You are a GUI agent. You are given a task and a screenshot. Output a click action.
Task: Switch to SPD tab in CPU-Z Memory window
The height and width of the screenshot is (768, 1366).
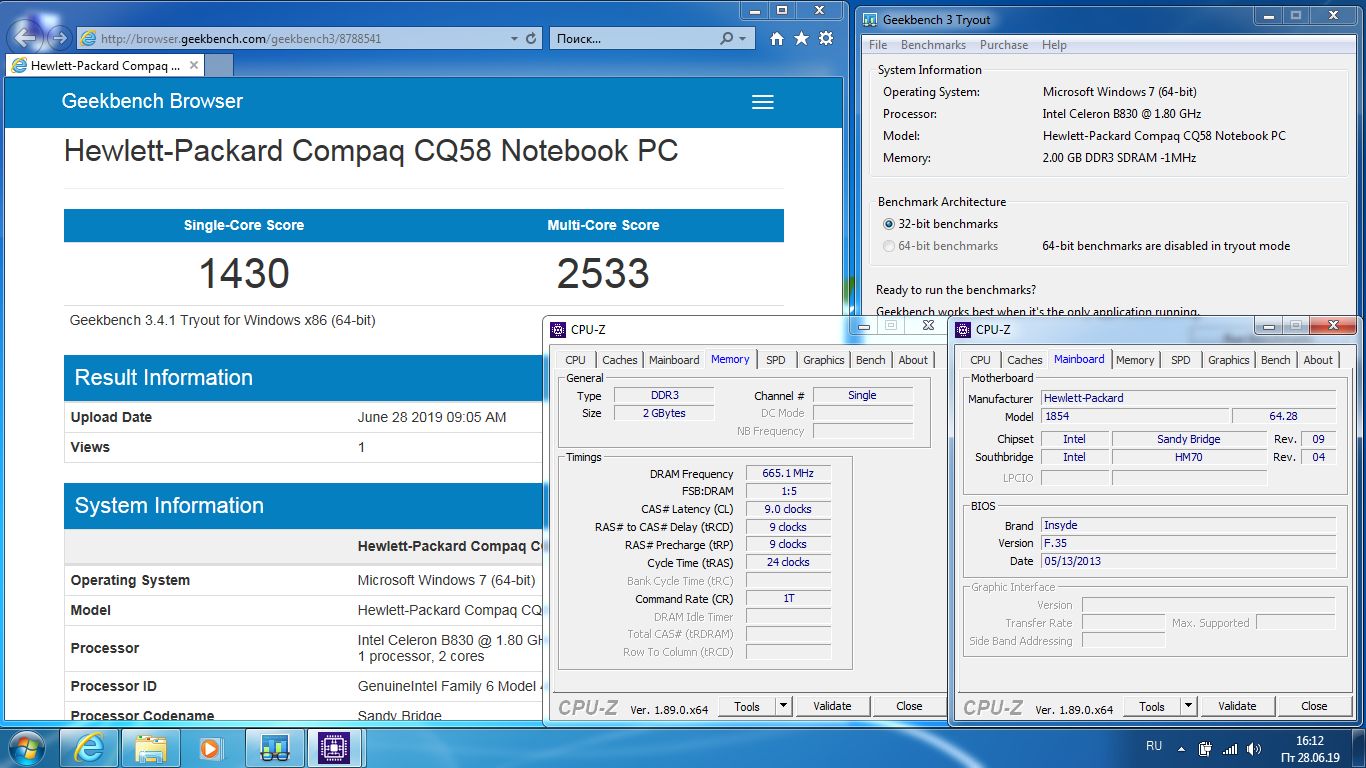point(776,360)
